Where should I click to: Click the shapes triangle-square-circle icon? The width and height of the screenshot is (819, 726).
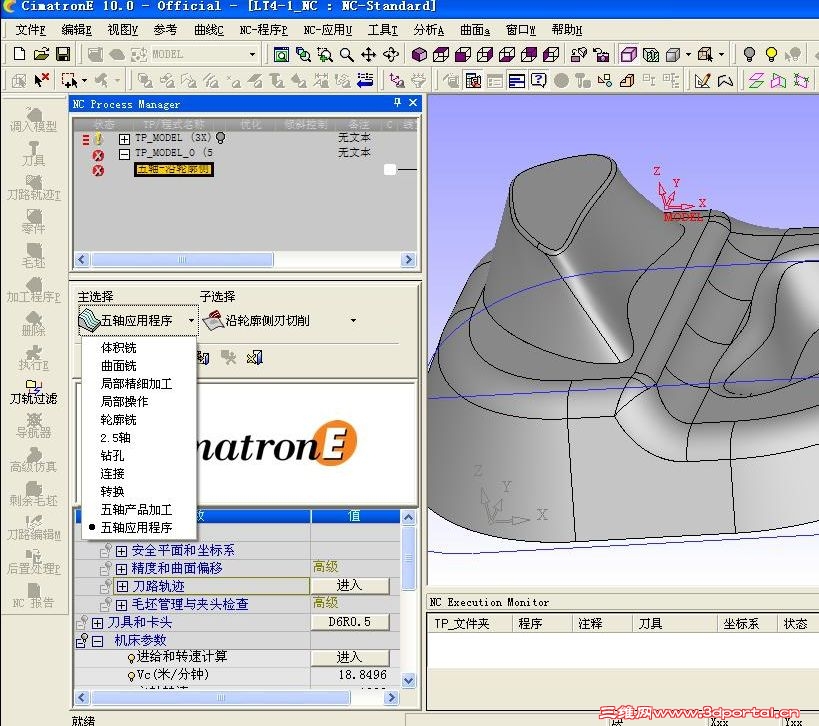604,80
